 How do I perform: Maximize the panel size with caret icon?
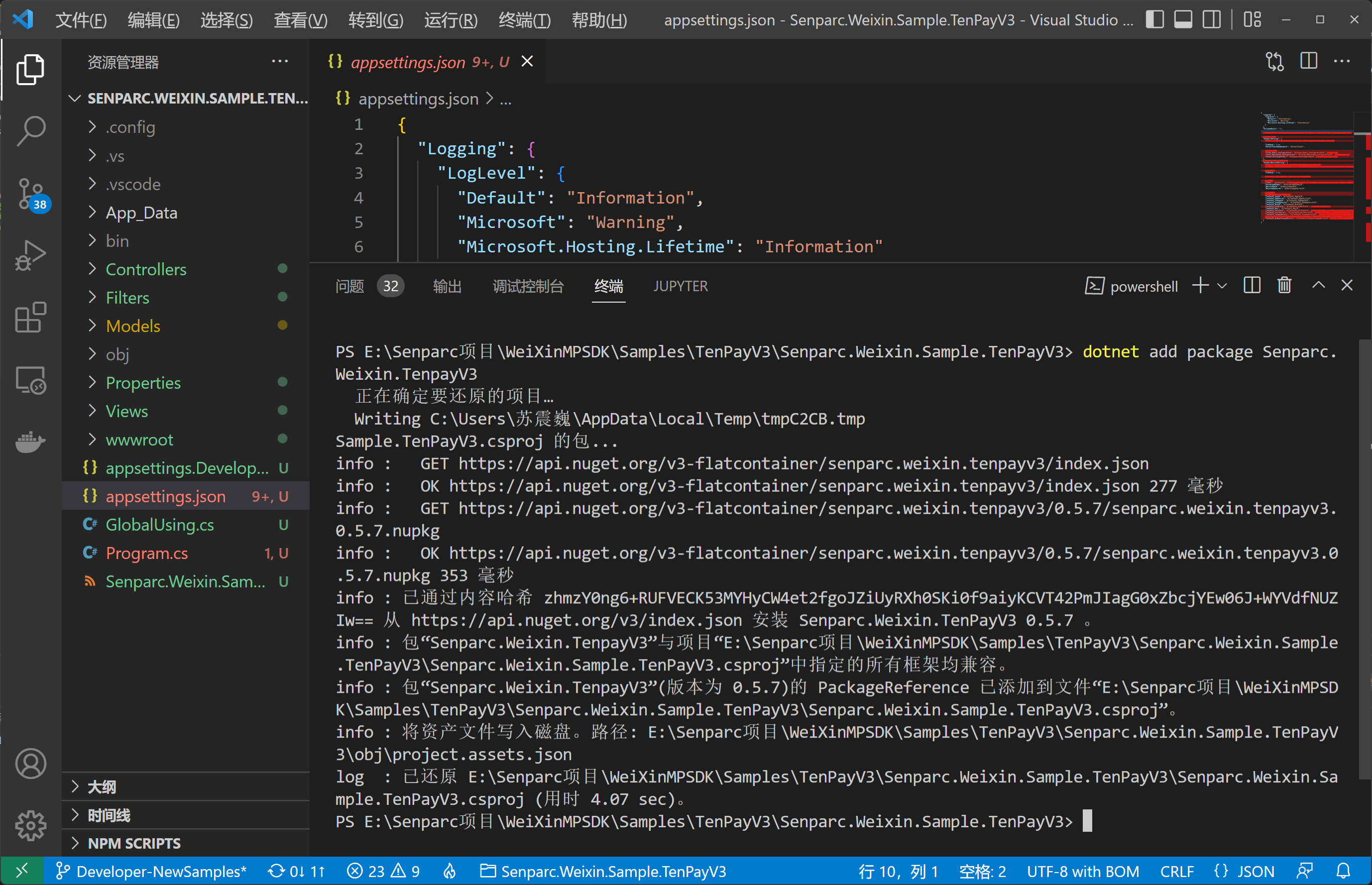(x=1319, y=286)
